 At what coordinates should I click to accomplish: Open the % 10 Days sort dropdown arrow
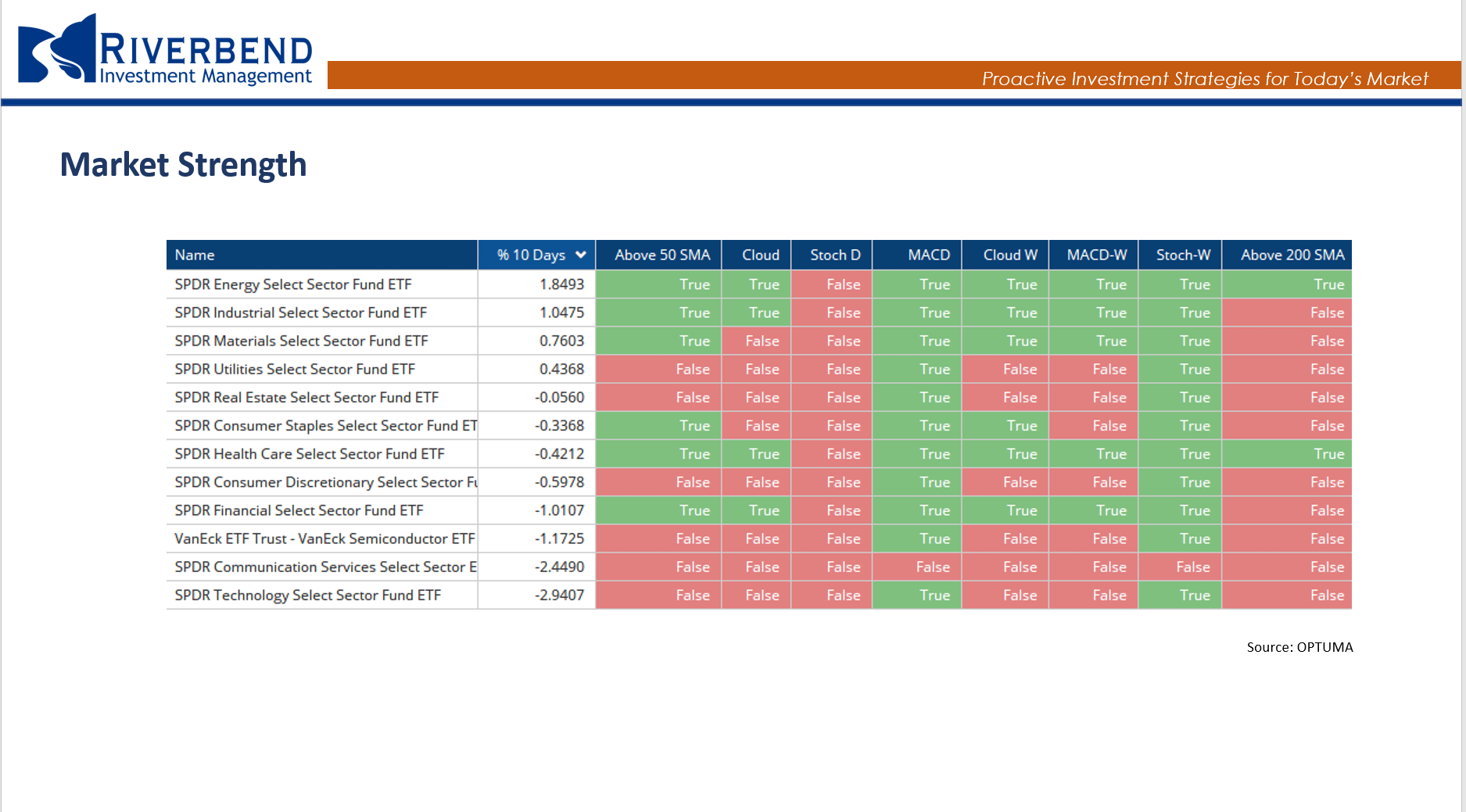(x=581, y=255)
